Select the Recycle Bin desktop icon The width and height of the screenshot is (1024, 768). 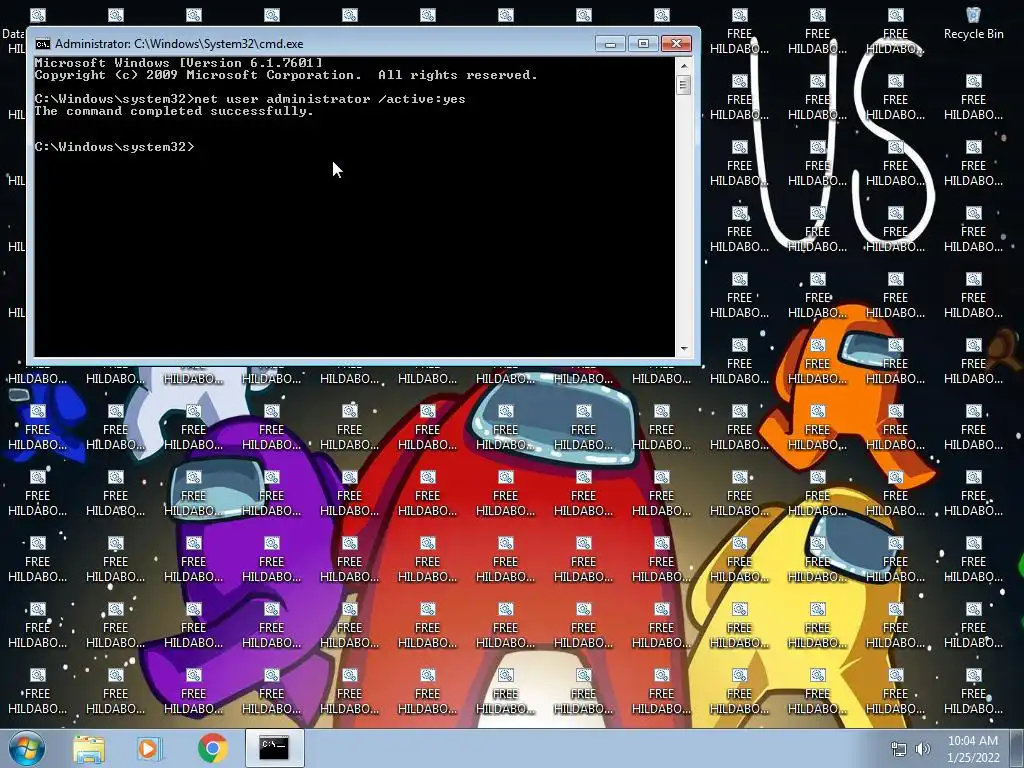[x=973, y=24]
